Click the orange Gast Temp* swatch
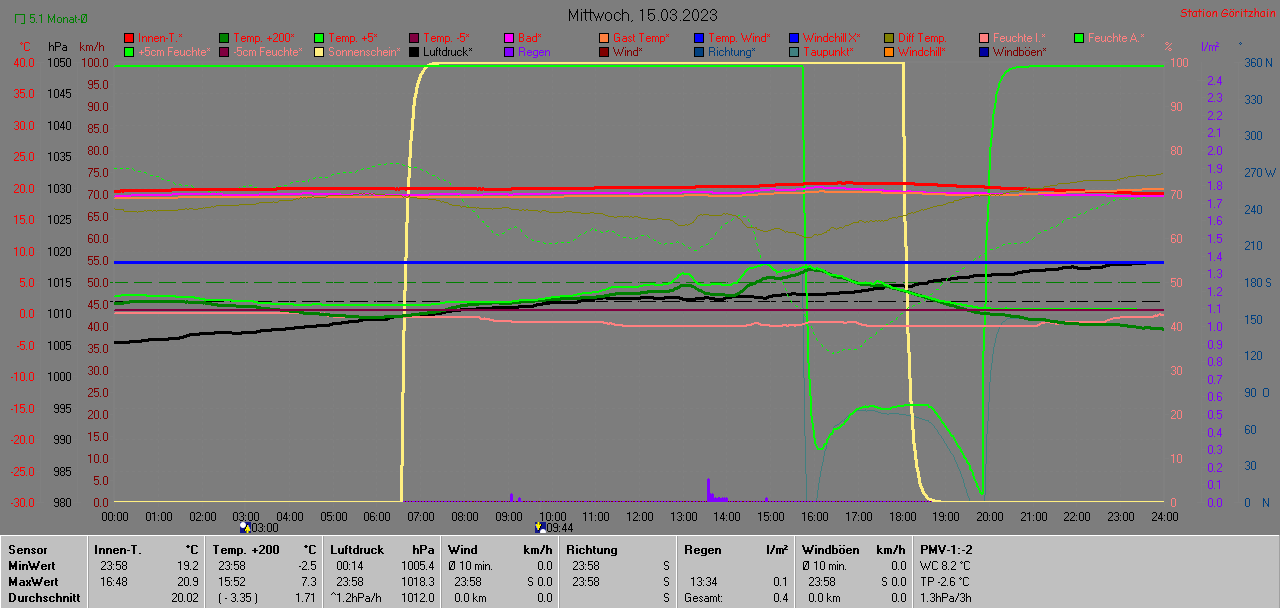 click(604, 38)
